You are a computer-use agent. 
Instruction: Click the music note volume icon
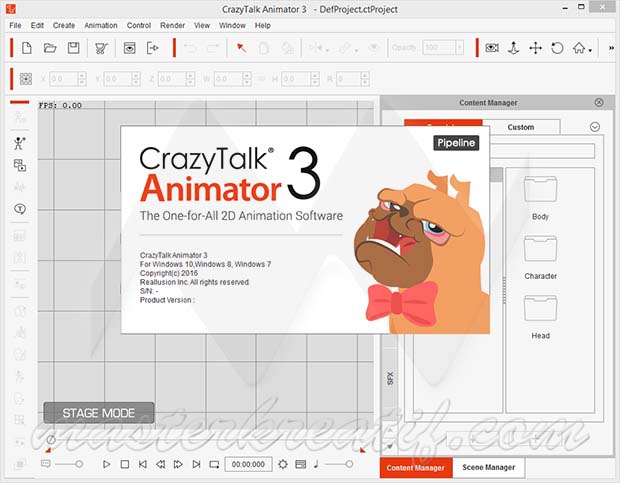316,464
